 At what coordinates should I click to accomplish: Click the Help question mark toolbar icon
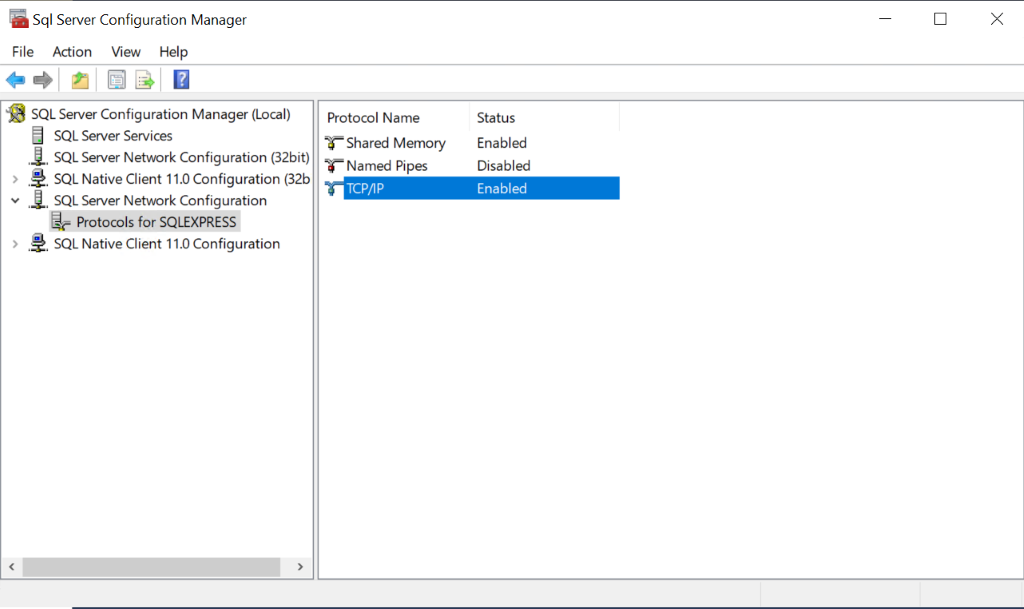tap(181, 80)
